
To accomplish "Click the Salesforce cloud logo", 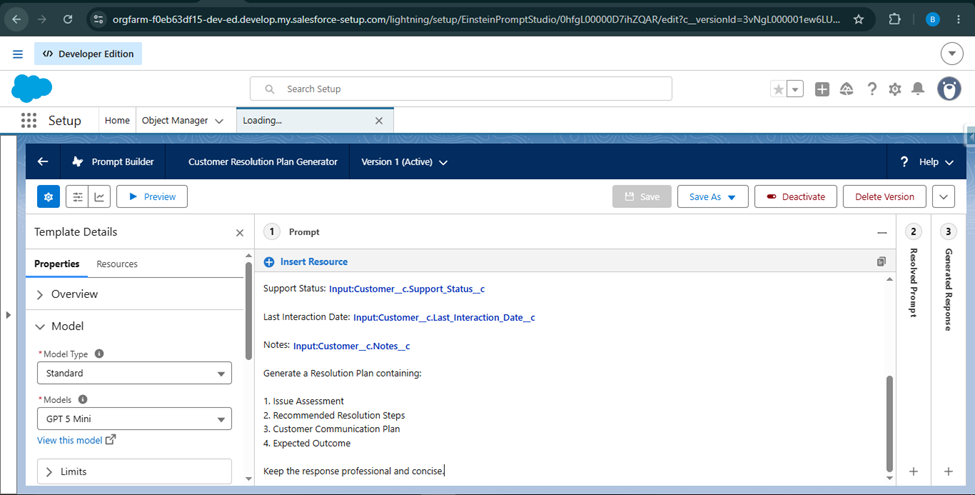I will pyautogui.click(x=32, y=88).
